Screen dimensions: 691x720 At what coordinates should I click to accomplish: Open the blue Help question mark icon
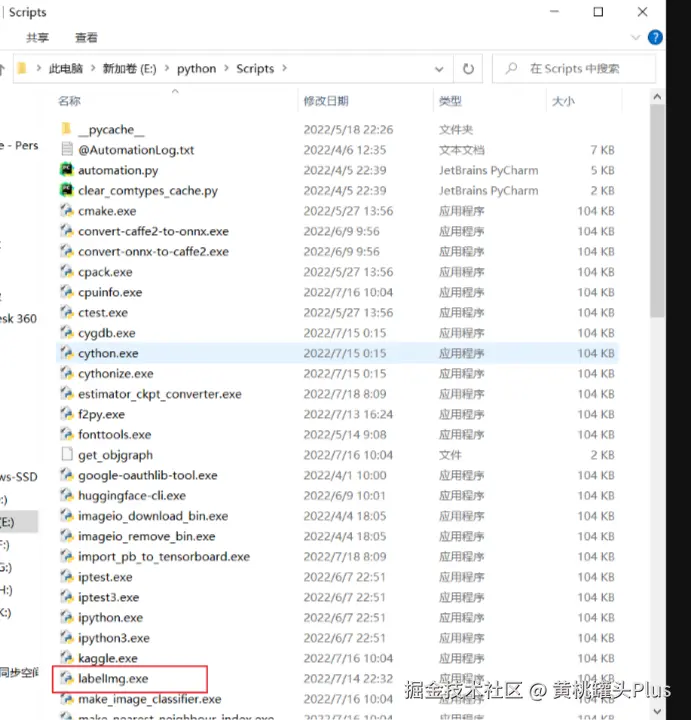point(655,37)
